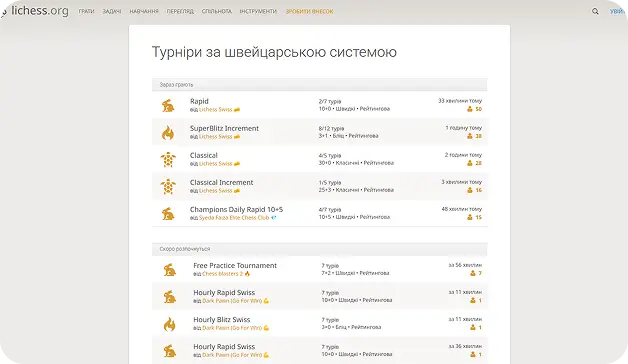Screen dimensions: 628x364
Task: Click the '4/5 турів' rounds text
Action: [330, 155]
